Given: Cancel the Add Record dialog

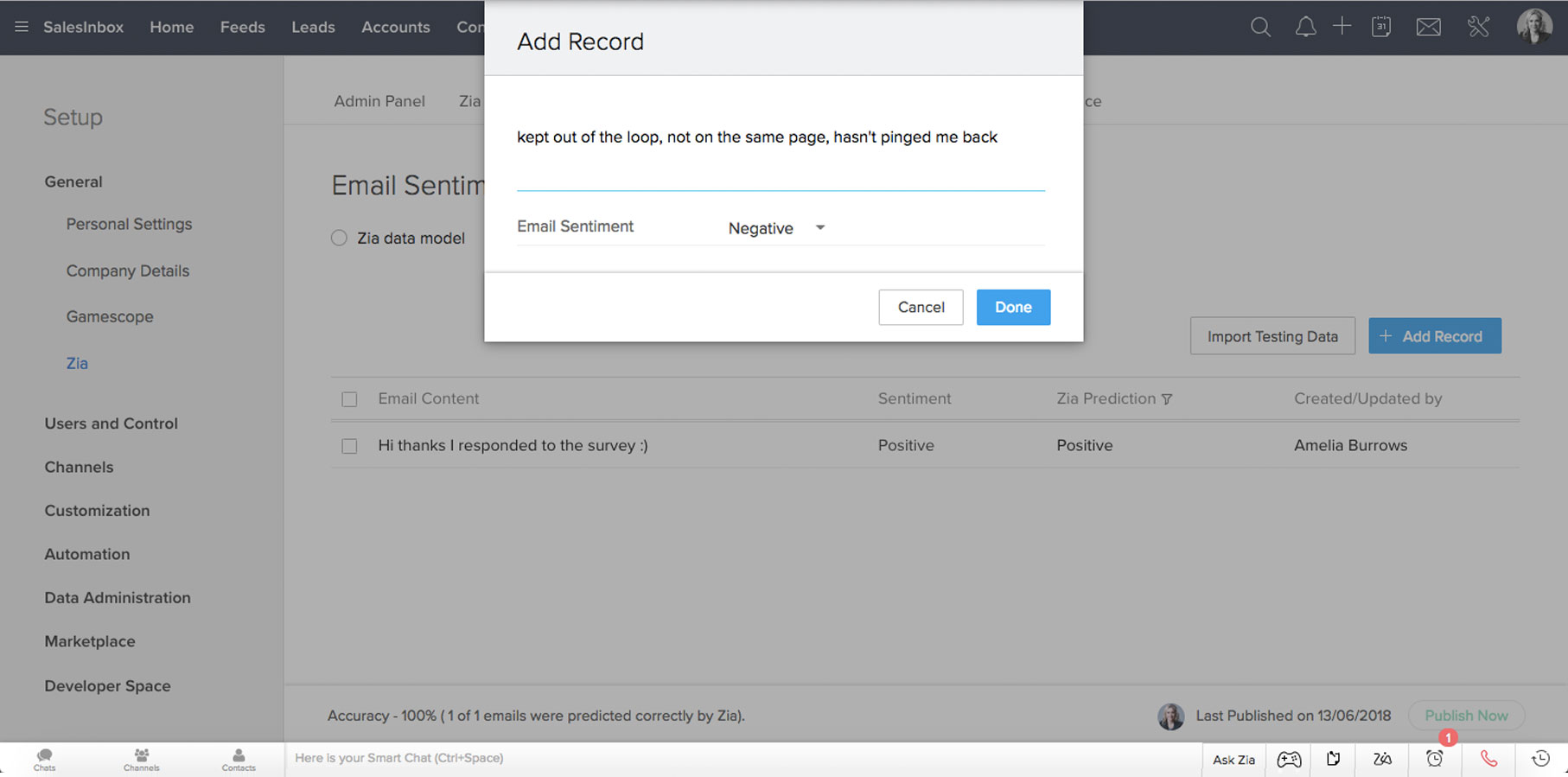Looking at the screenshot, I should [921, 307].
